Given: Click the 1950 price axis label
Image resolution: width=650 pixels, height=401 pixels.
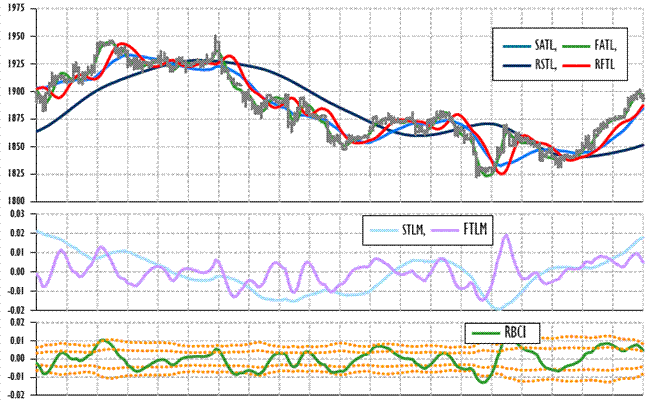Looking at the screenshot, I should (16, 36).
